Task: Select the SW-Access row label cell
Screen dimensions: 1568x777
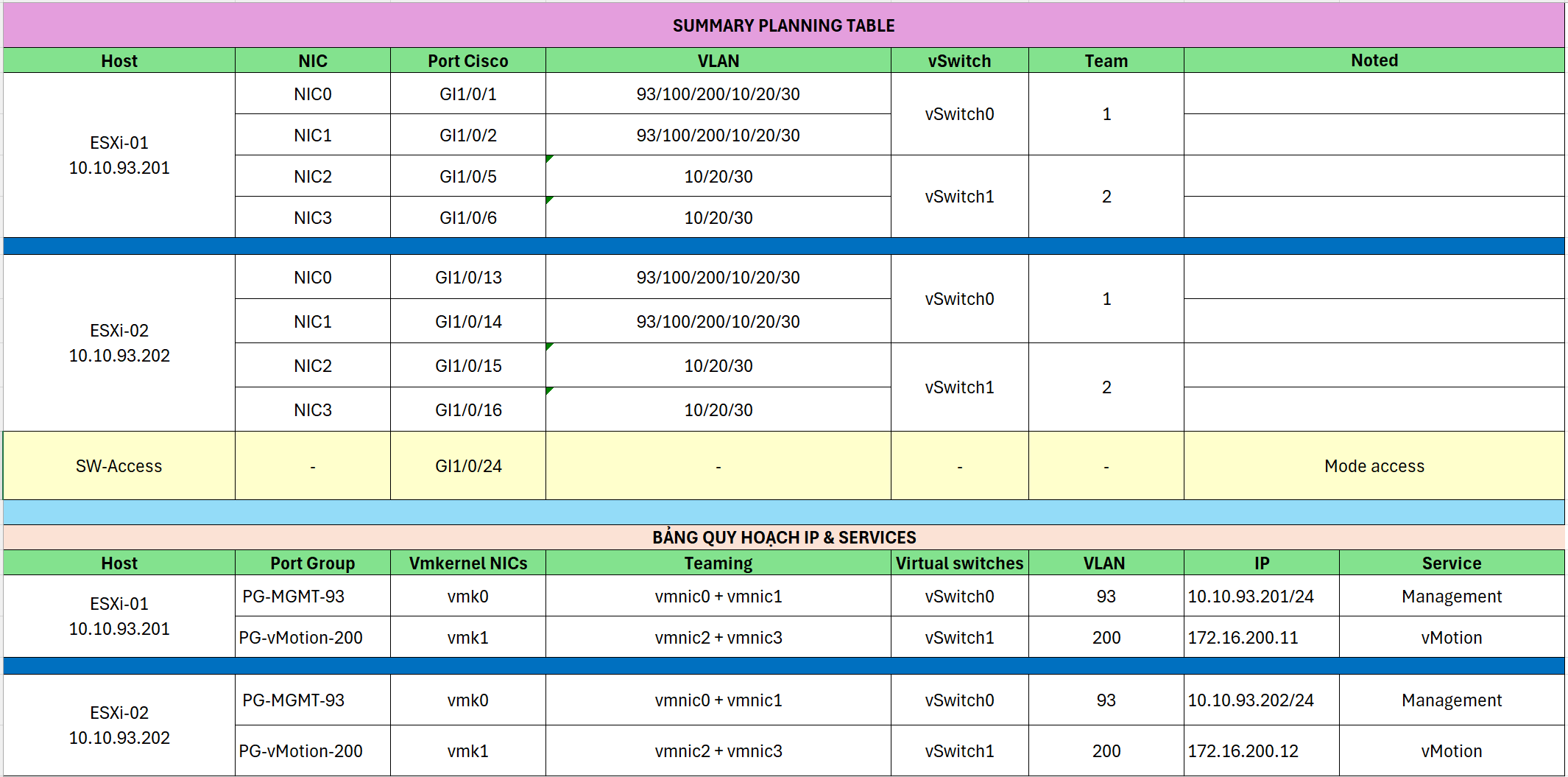Action: (x=119, y=465)
